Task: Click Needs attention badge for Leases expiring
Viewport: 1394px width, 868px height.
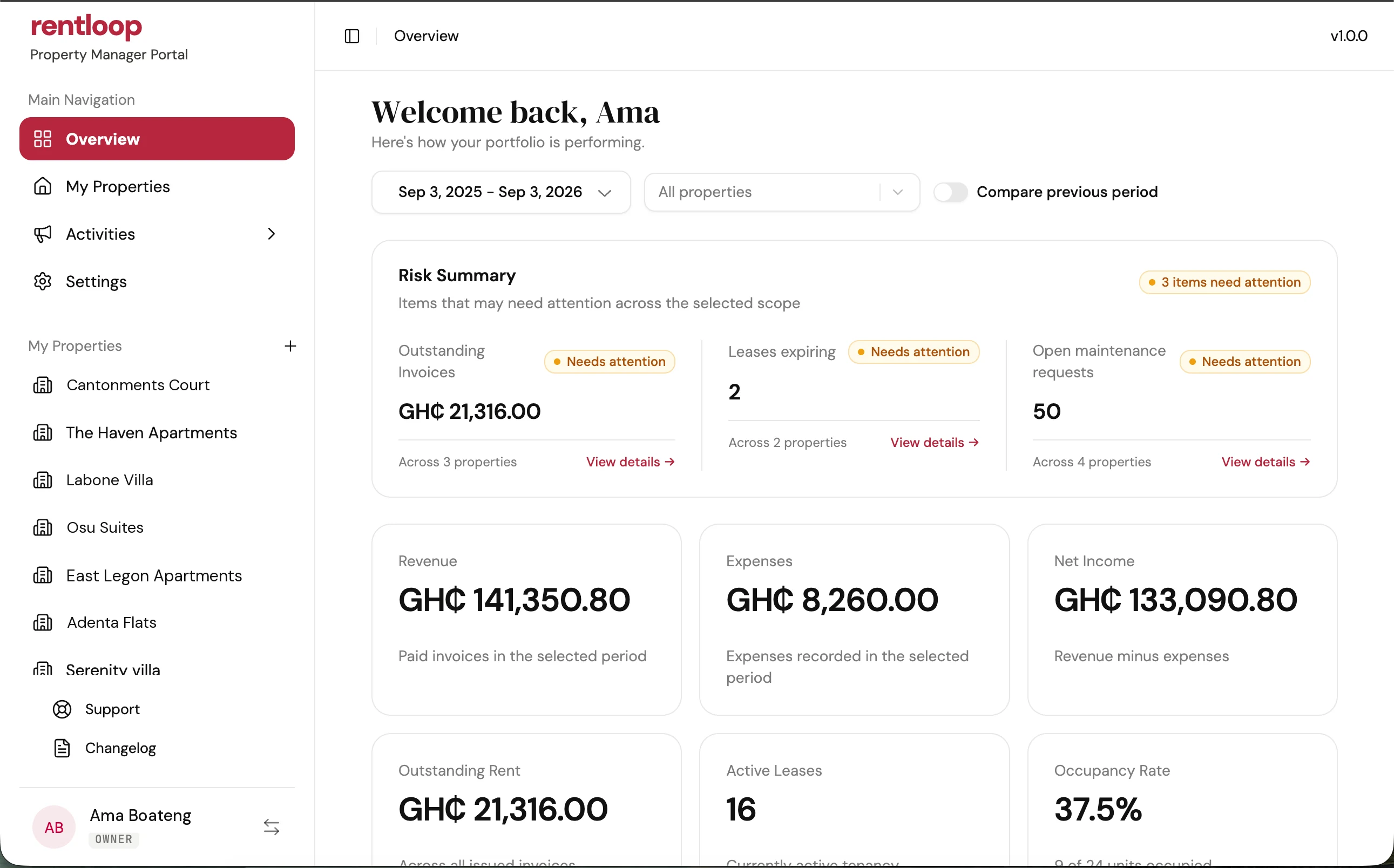Action: tap(914, 351)
